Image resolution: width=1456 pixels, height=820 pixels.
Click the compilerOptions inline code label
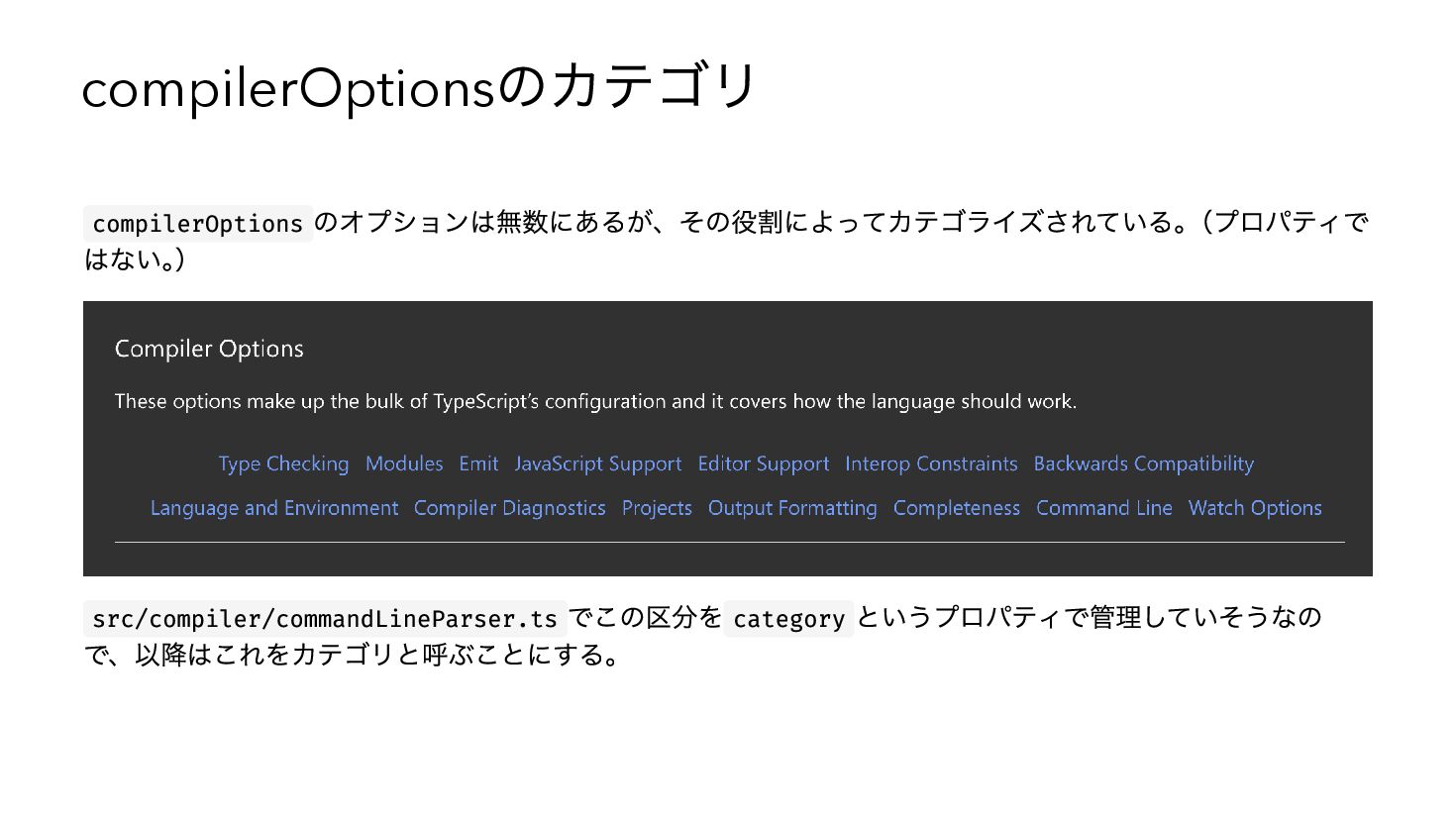point(198,224)
